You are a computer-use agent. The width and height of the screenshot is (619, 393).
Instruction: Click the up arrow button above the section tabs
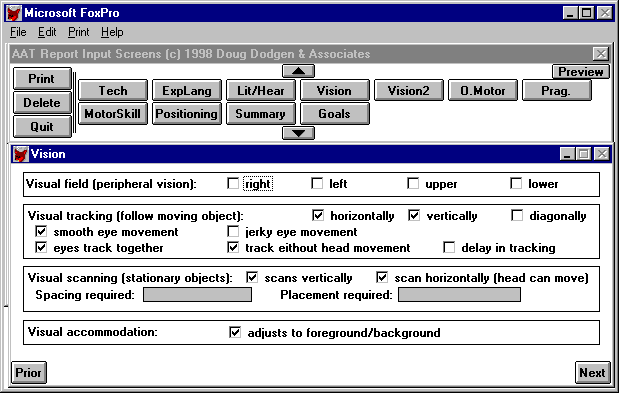(298, 71)
